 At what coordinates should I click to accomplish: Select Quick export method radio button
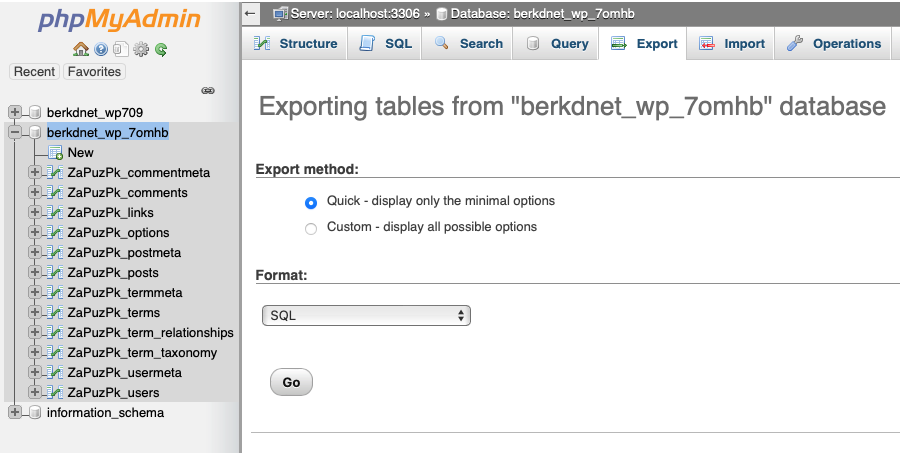pyautogui.click(x=310, y=202)
